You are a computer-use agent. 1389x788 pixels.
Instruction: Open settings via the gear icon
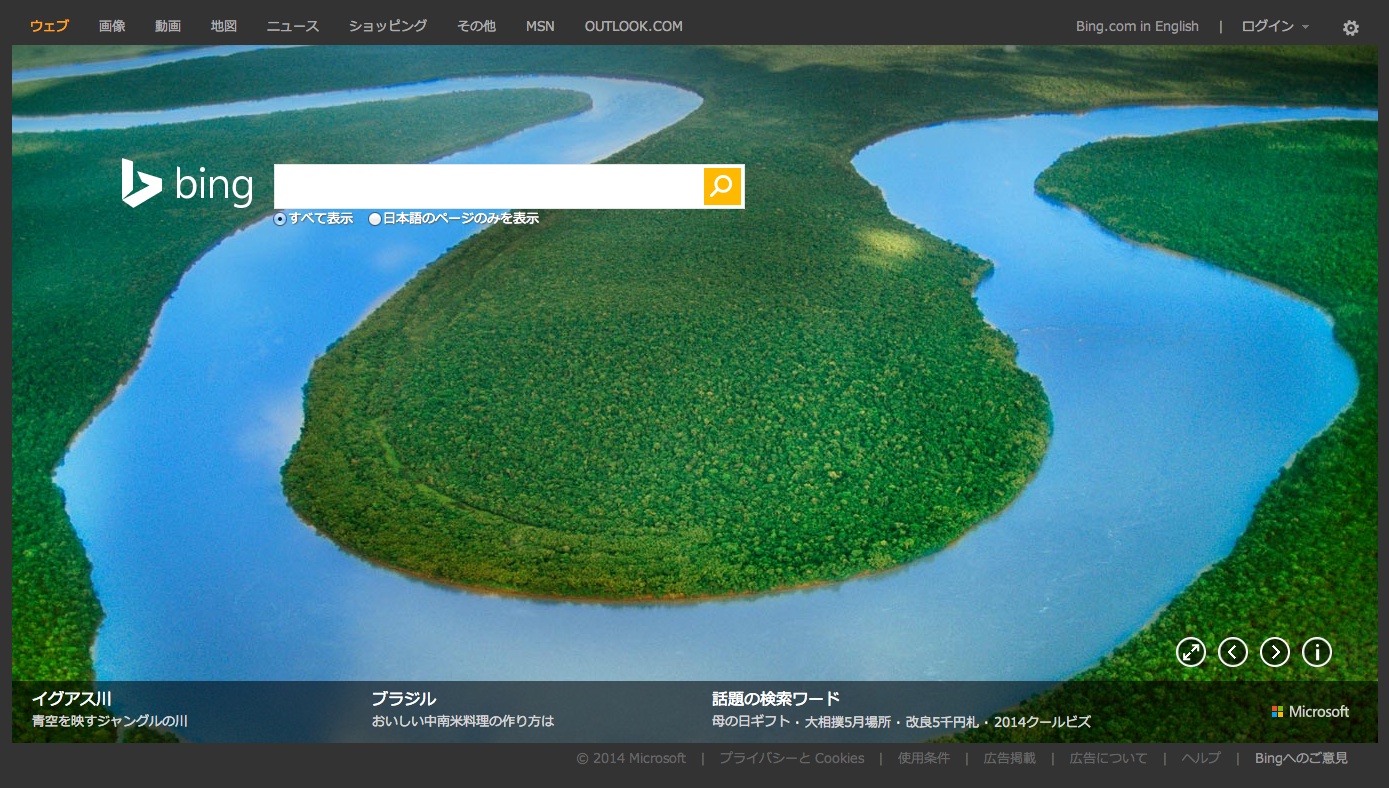[1350, 28]
